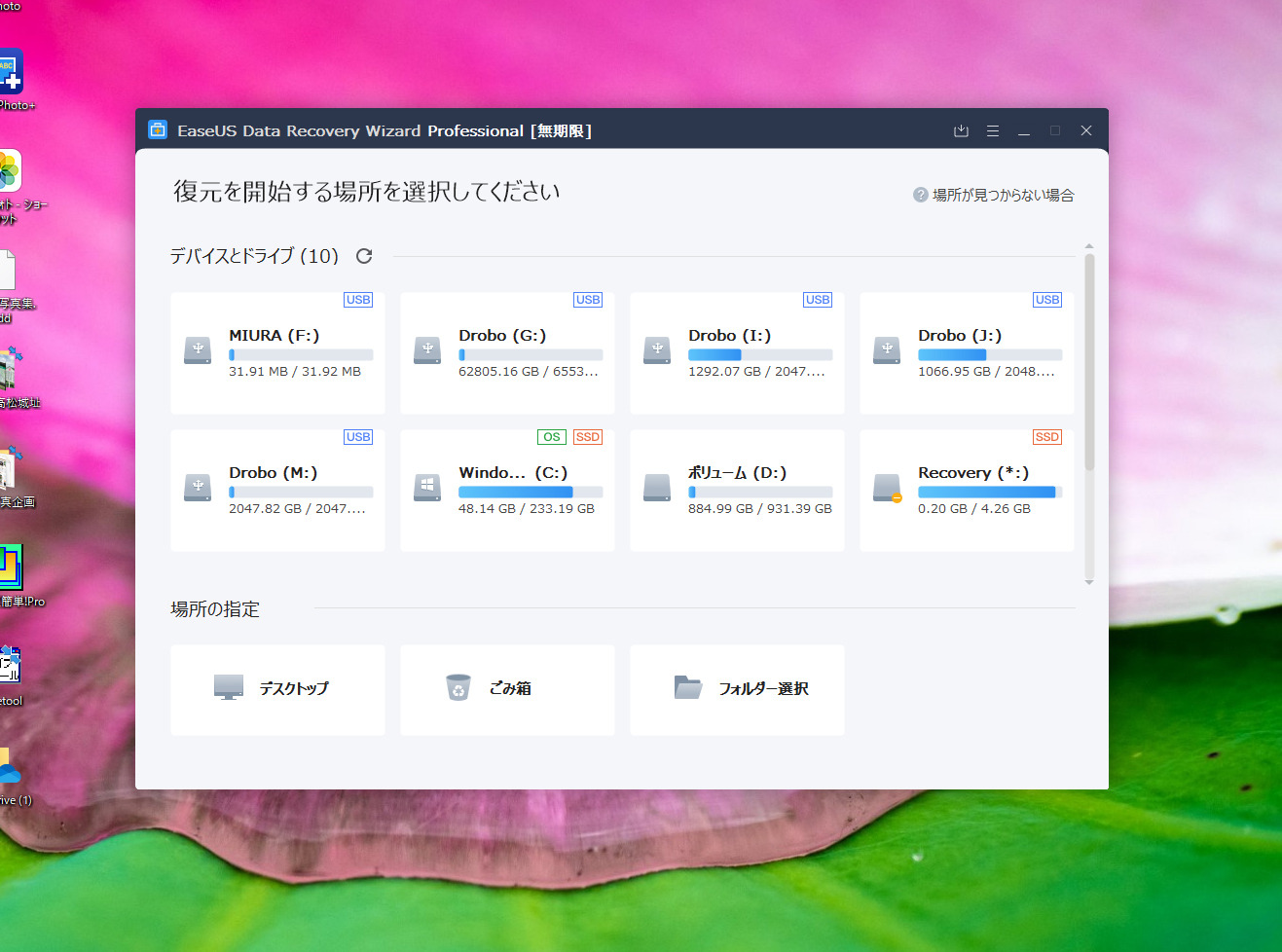
Task: Click the フォルダー選択 folder icon
Action: click(688, 688)
